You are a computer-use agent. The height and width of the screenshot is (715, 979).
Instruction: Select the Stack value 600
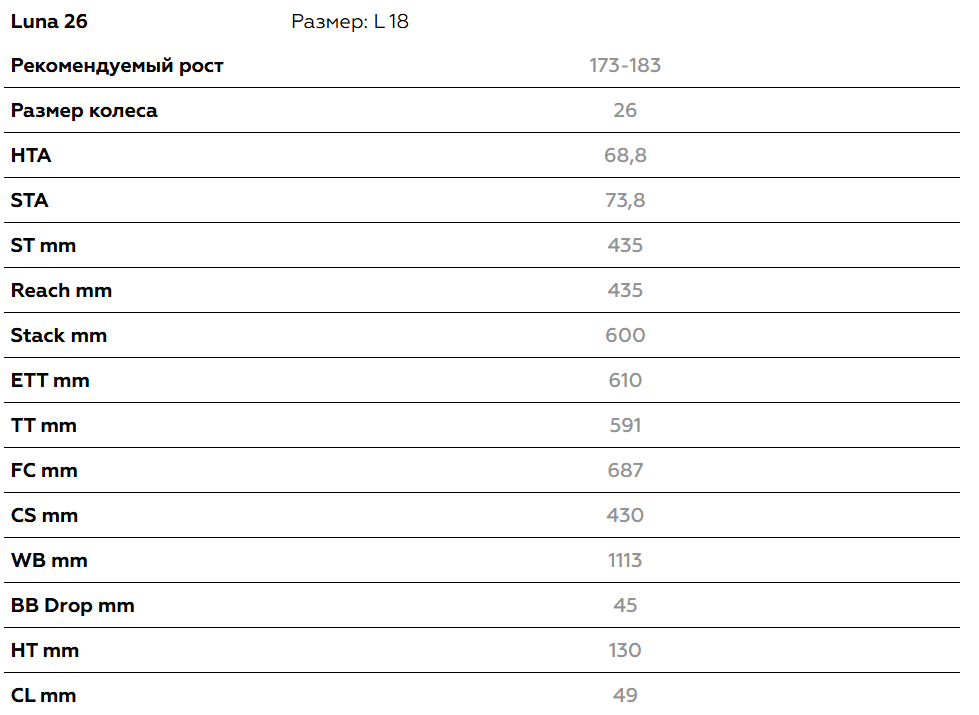[625, 336]
